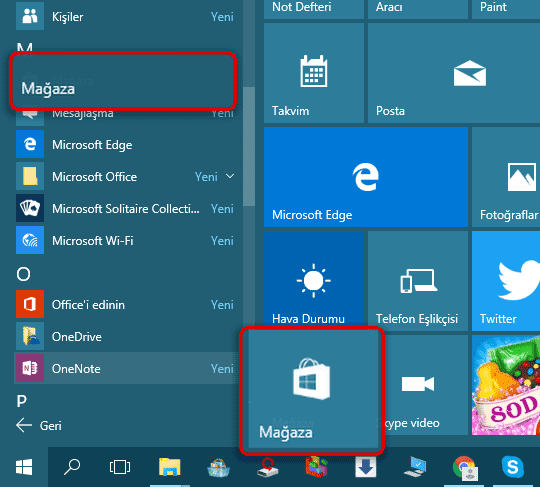Open Kişiler app from the list

click(125, 16)
